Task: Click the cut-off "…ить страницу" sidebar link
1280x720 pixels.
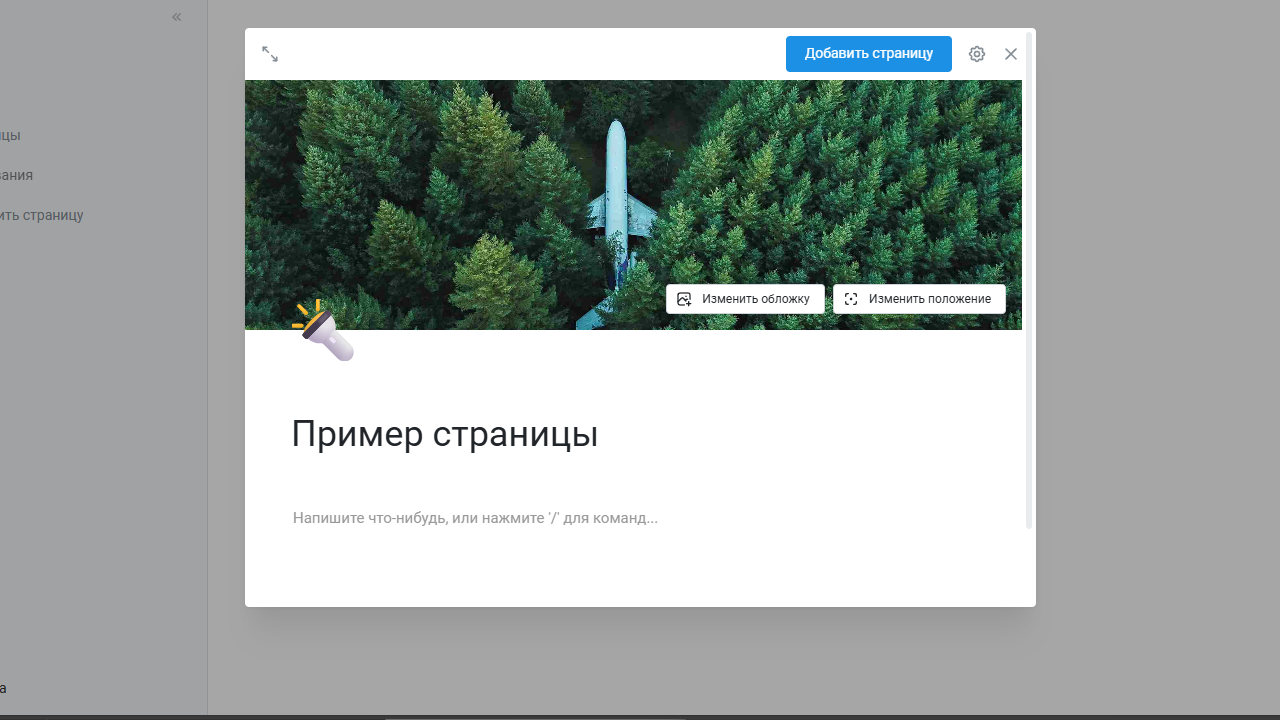Action: [41, 215]
